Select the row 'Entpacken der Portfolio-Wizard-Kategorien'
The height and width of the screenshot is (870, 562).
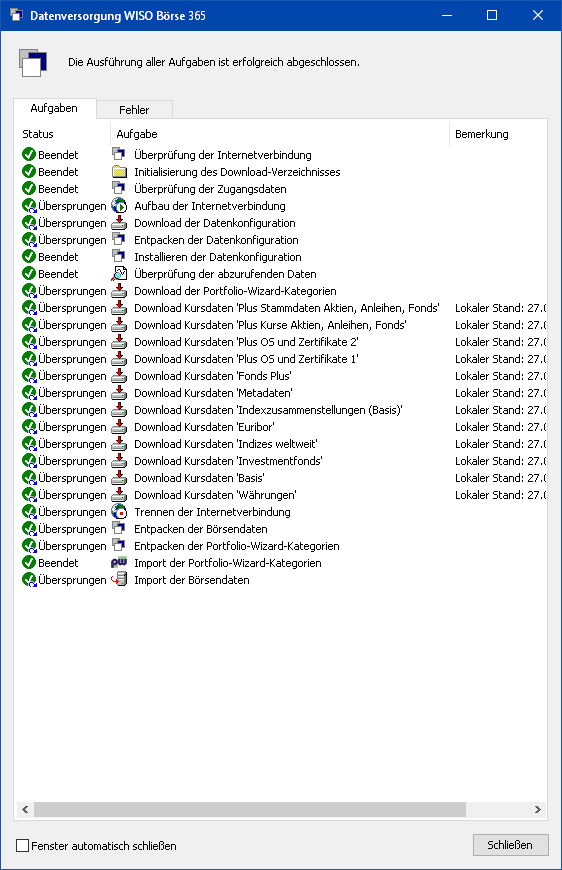pyautogui.click(x=283, y=546)
